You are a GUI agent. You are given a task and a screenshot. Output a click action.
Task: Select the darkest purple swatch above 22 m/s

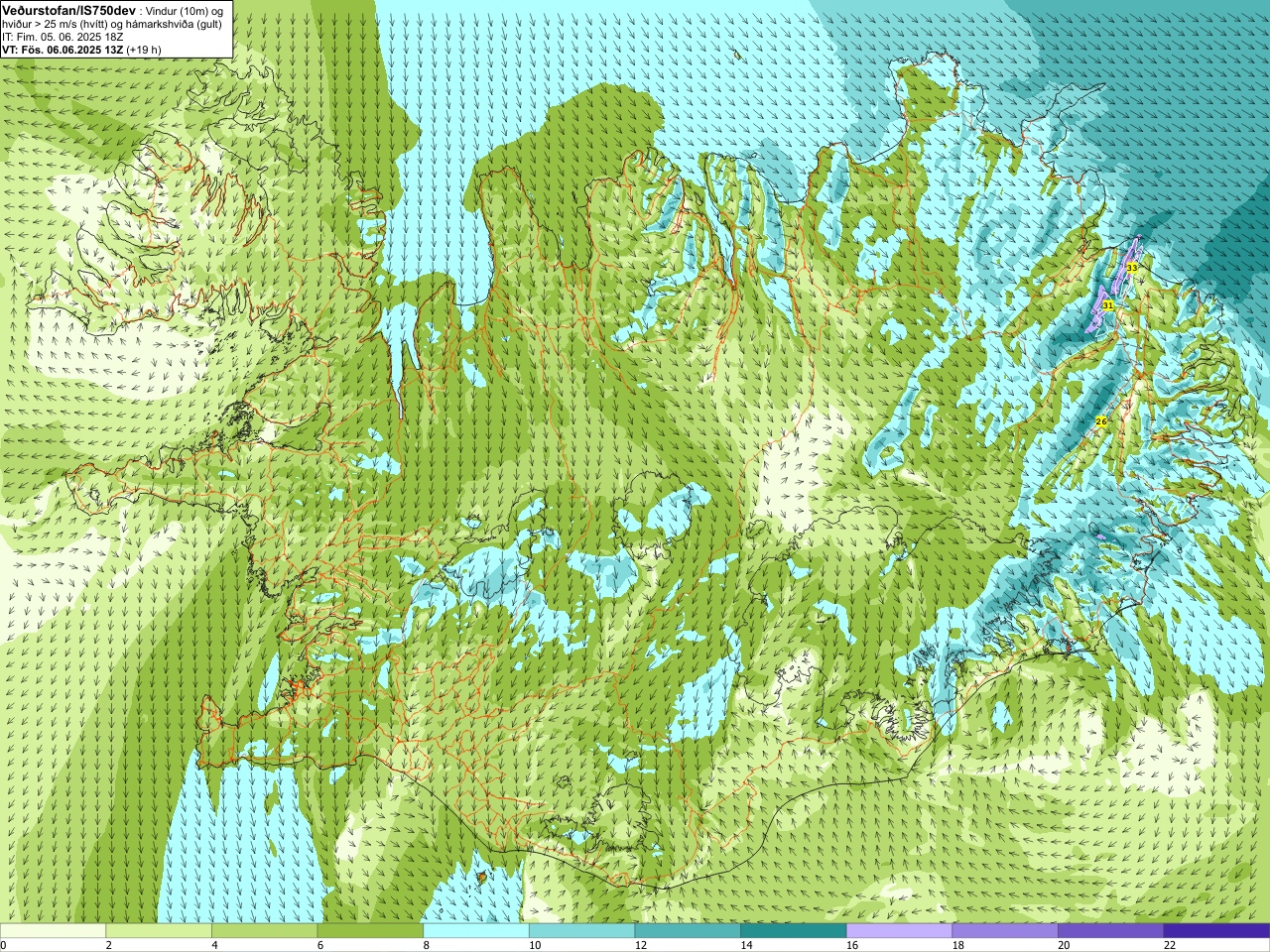(1216, 931)
